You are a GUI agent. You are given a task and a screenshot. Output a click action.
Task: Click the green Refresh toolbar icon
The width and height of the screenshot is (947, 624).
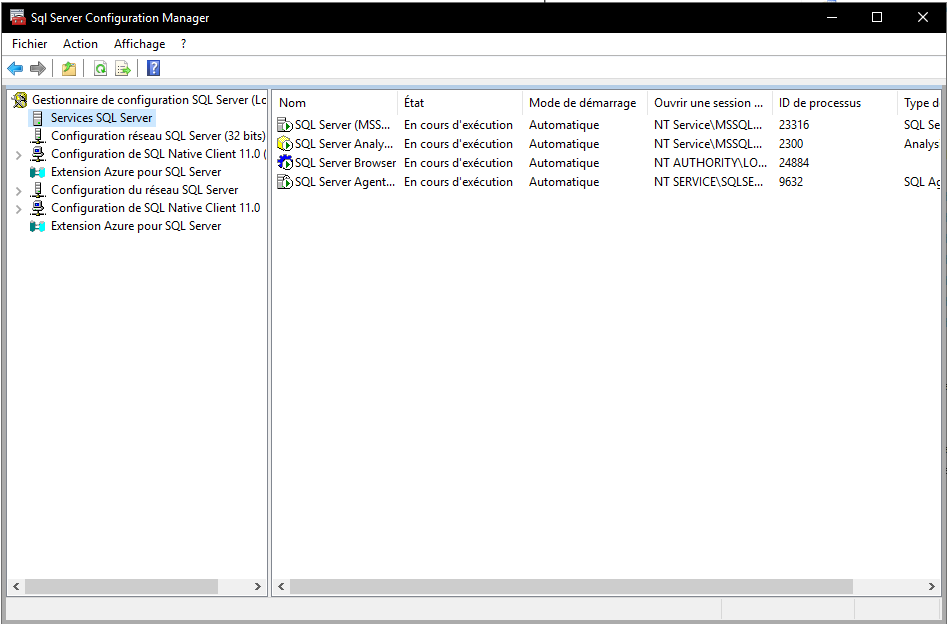tap(100, 68)
